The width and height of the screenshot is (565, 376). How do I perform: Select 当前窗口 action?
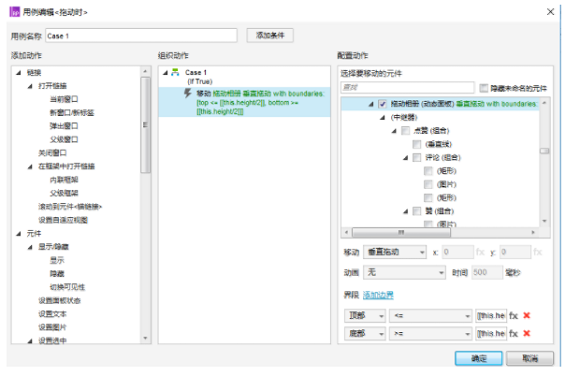pos(64,99)
